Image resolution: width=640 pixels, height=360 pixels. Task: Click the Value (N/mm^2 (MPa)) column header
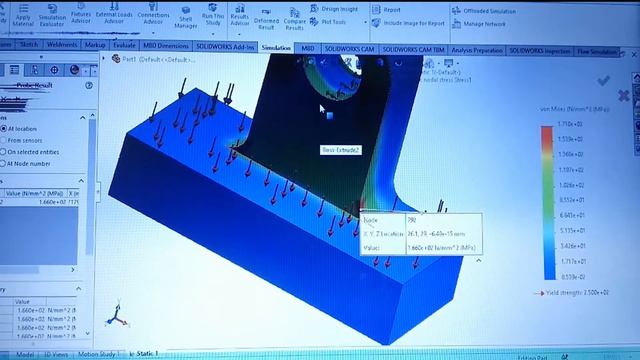coord(34,193)
